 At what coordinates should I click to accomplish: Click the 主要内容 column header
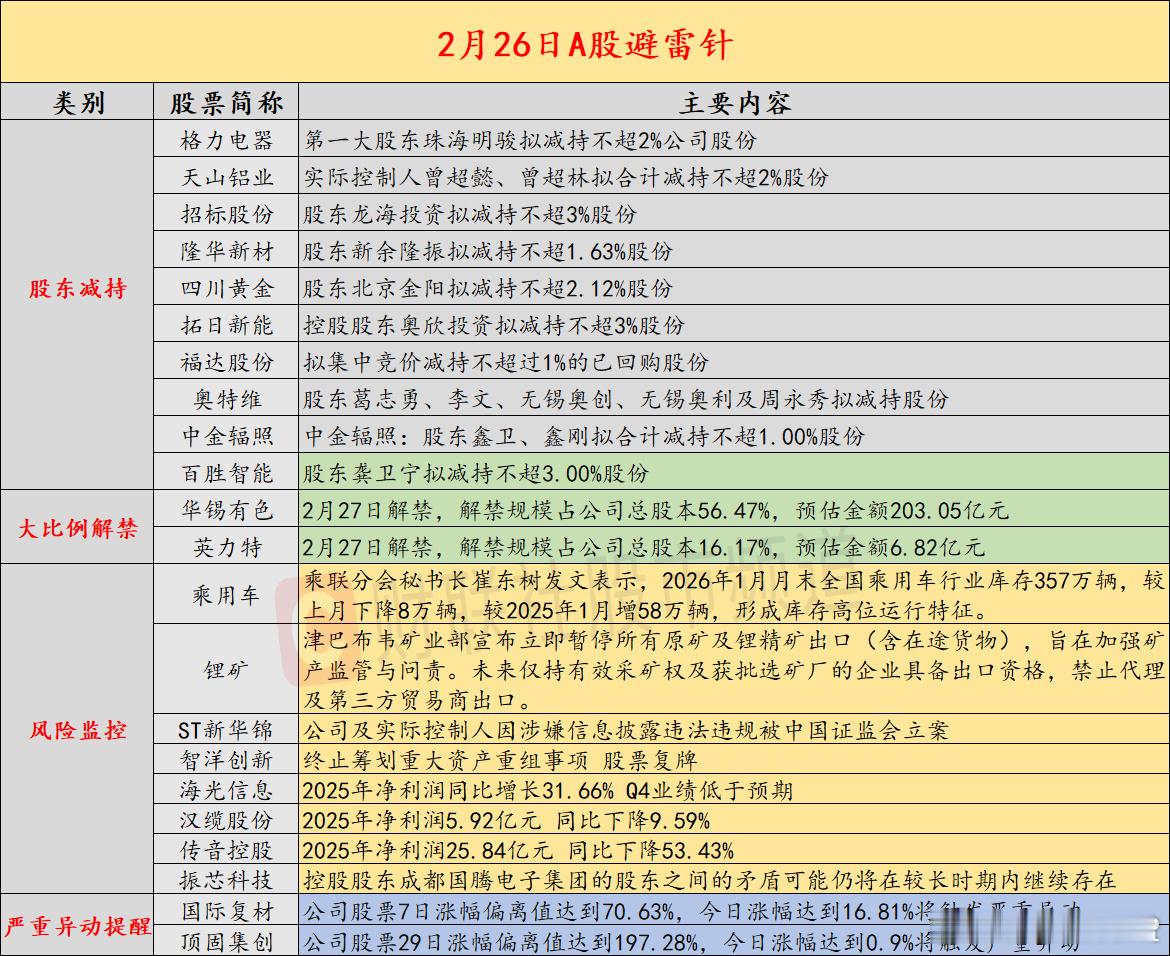click(735, 101)
